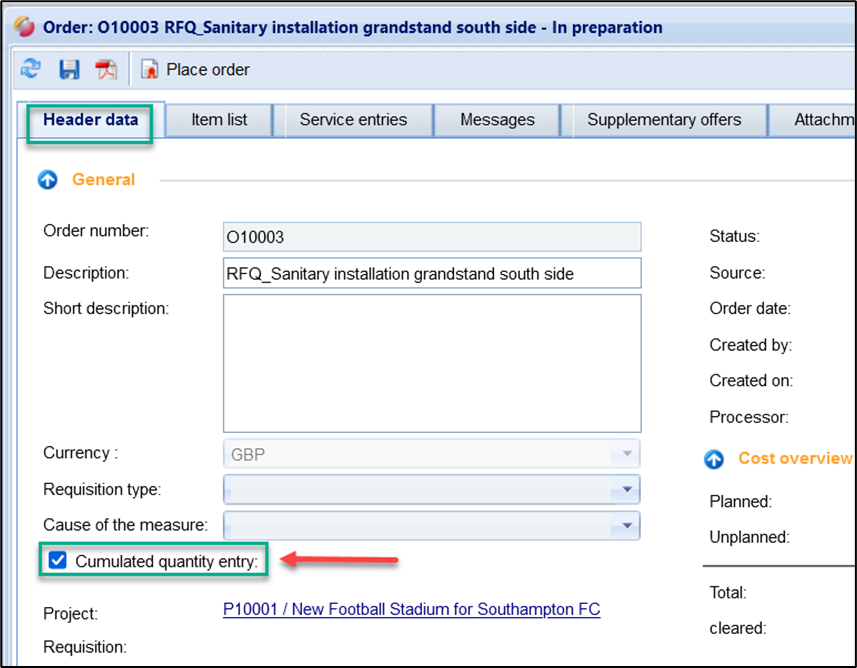Click into the Description text field

(x=431, y=273)
